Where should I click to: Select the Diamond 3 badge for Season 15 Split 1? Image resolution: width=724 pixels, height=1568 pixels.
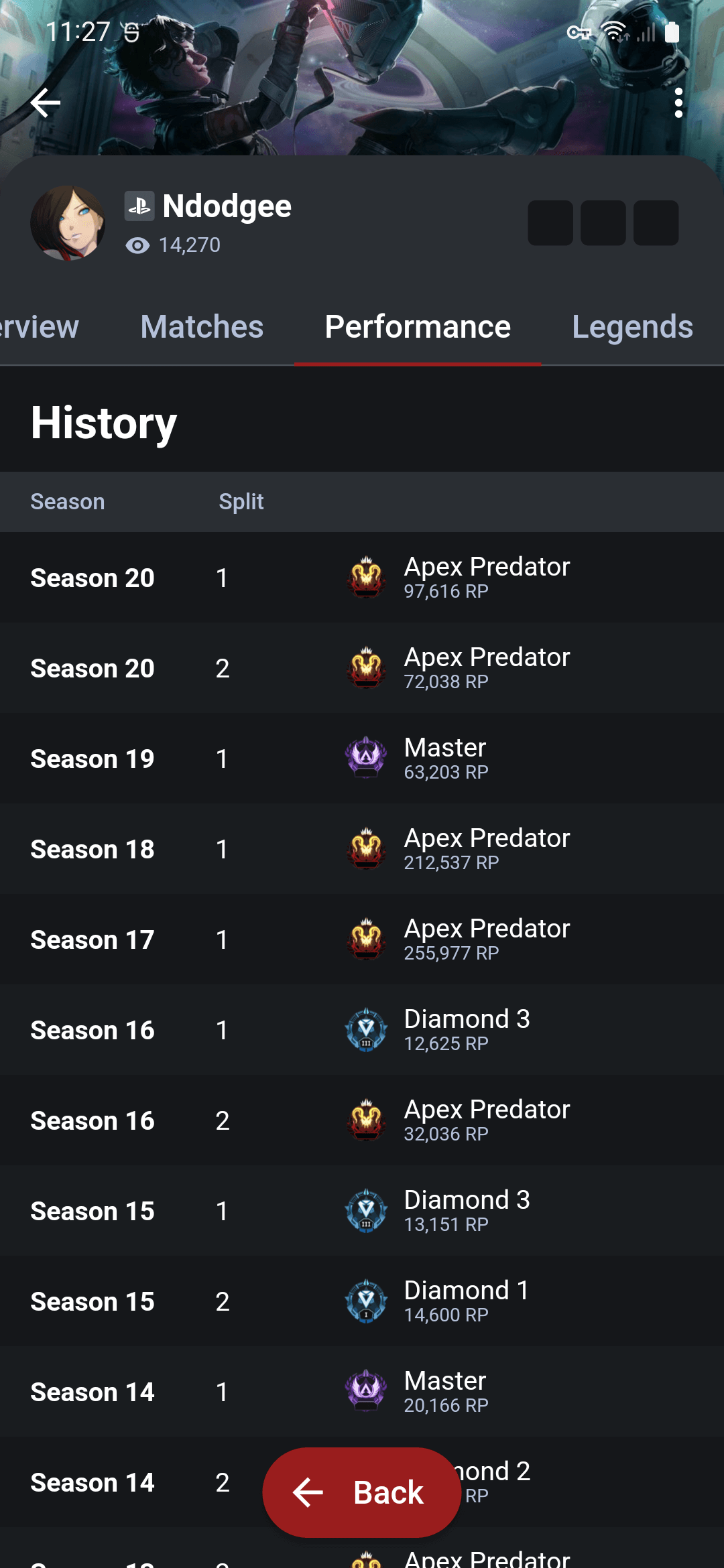pyautogui.click(x=365, y=1210)
